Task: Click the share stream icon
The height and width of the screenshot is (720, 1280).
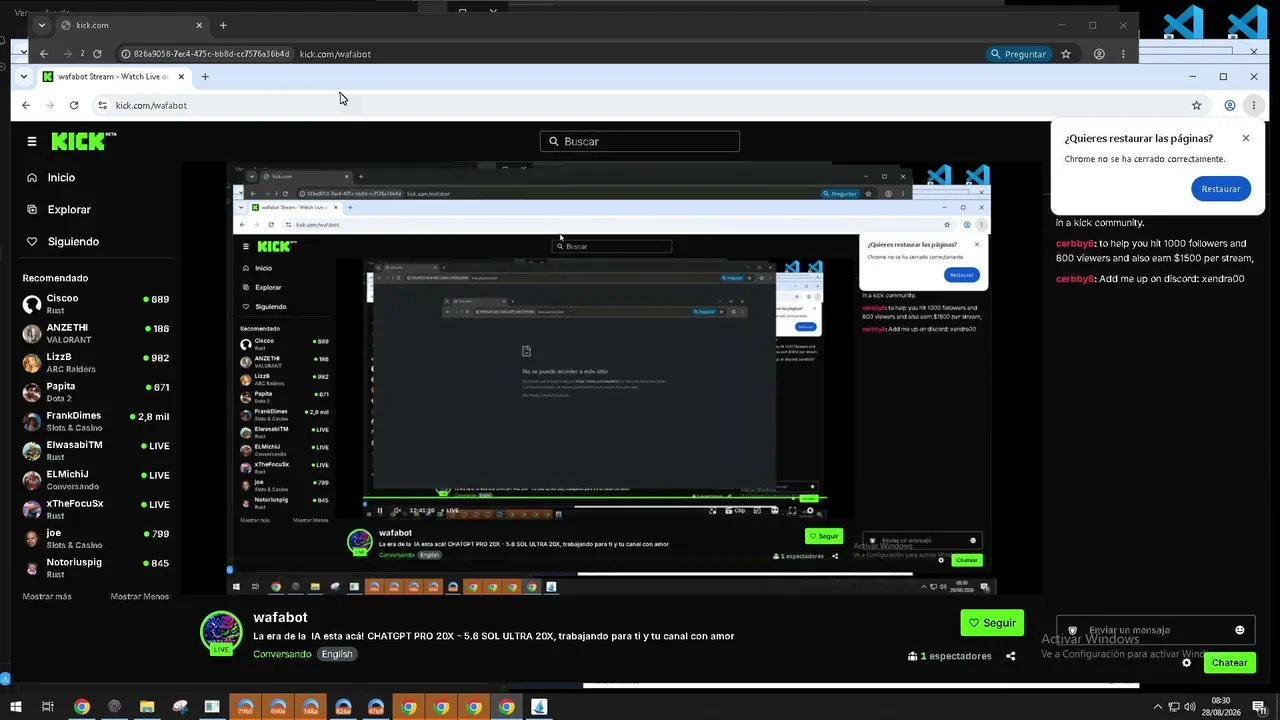Action: 1011,656
